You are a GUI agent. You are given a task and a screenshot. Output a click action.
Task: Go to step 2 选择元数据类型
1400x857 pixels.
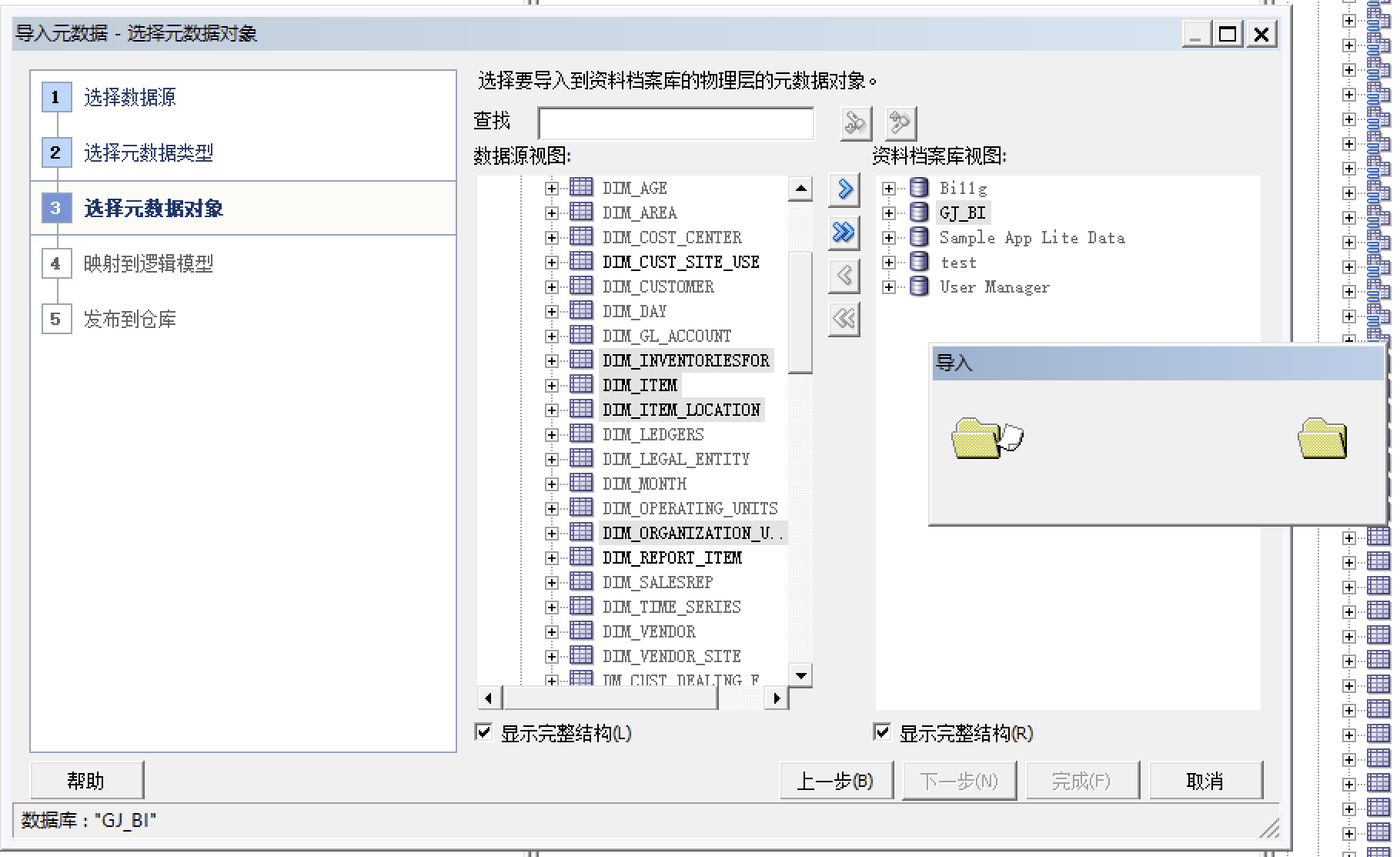[x=148, y=153]
